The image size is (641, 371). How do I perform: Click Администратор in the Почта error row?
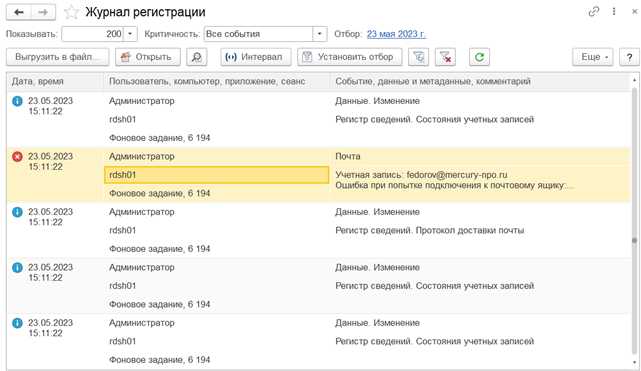tap(142, 156)
